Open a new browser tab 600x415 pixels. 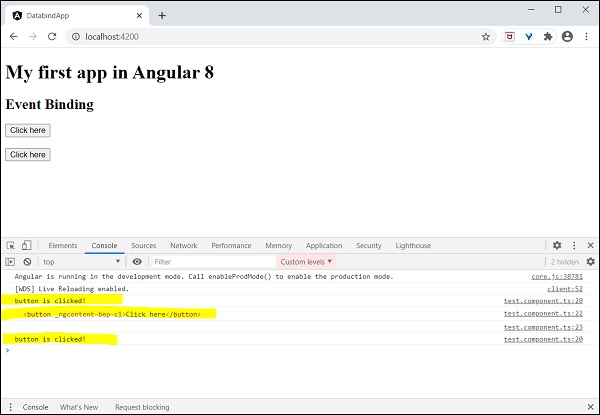coord(162,16)
